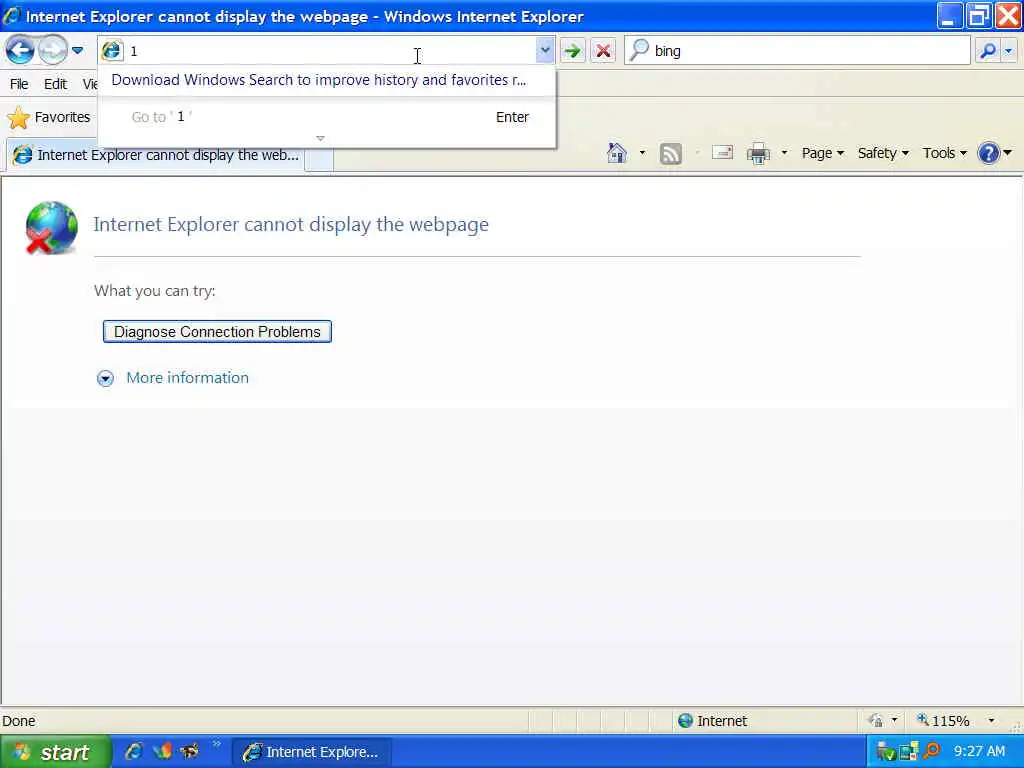Click the green Go arrow button

(573, 51)
